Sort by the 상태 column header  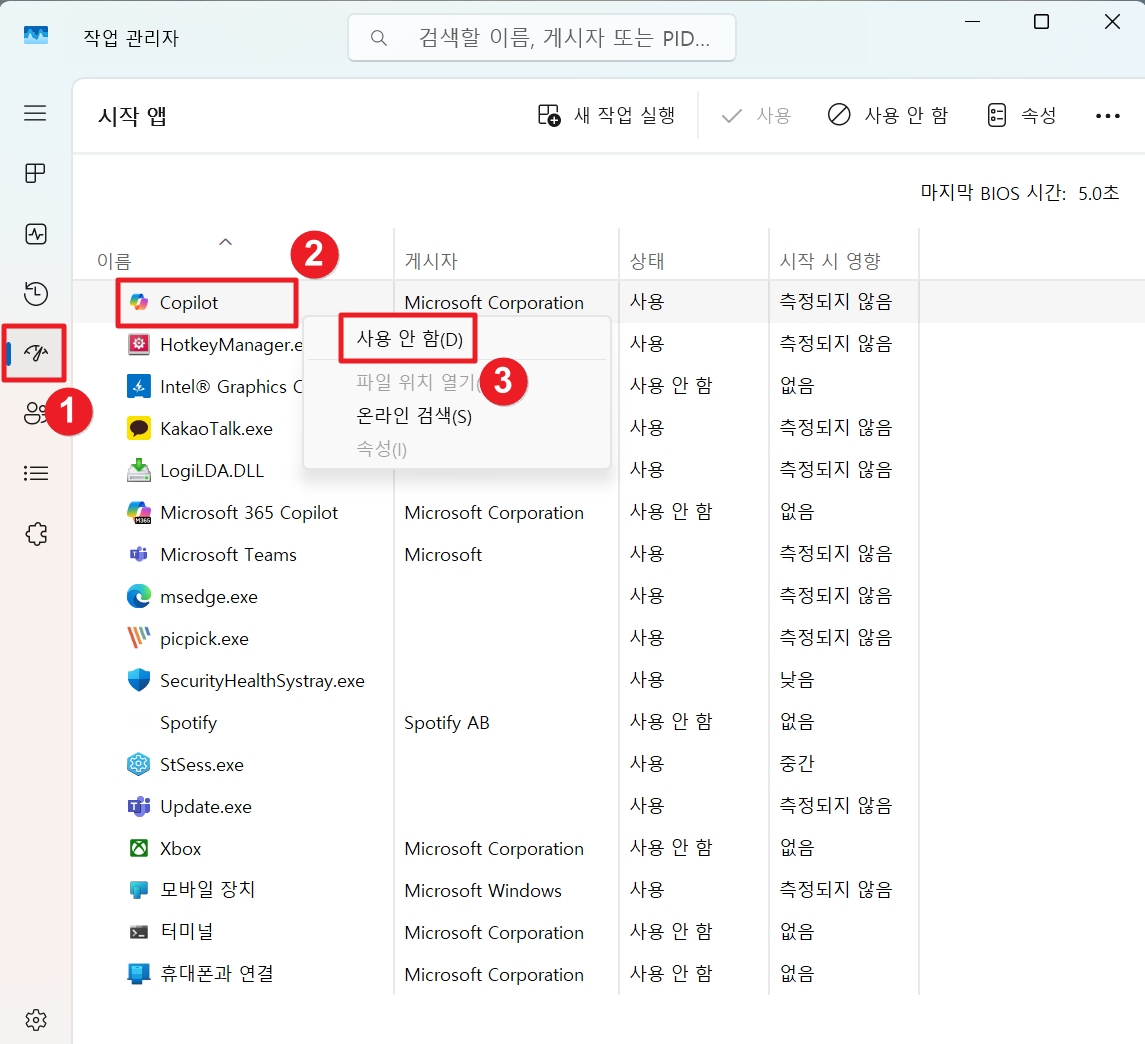click(x=647, y=261)
